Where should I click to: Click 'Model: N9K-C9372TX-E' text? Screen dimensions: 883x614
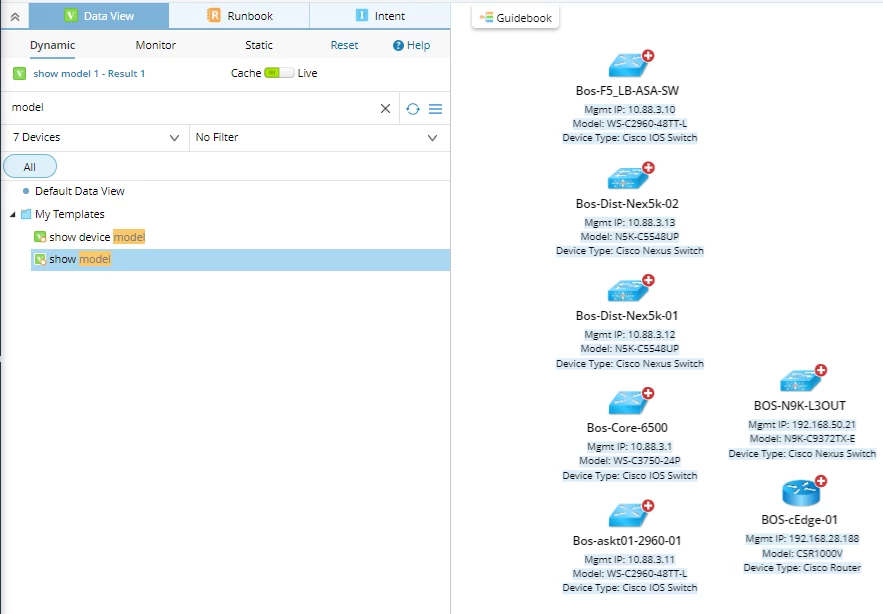click(802, 439)
